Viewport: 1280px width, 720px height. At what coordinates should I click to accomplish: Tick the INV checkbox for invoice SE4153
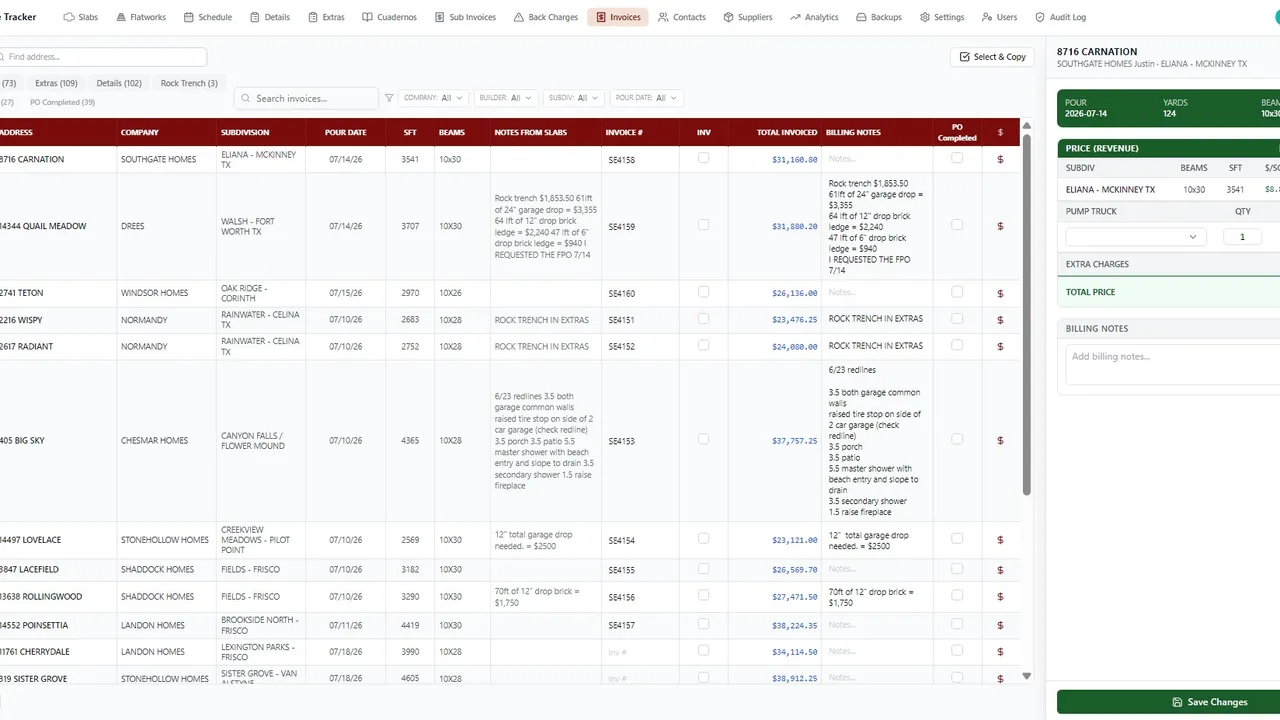tap(703, 439)
